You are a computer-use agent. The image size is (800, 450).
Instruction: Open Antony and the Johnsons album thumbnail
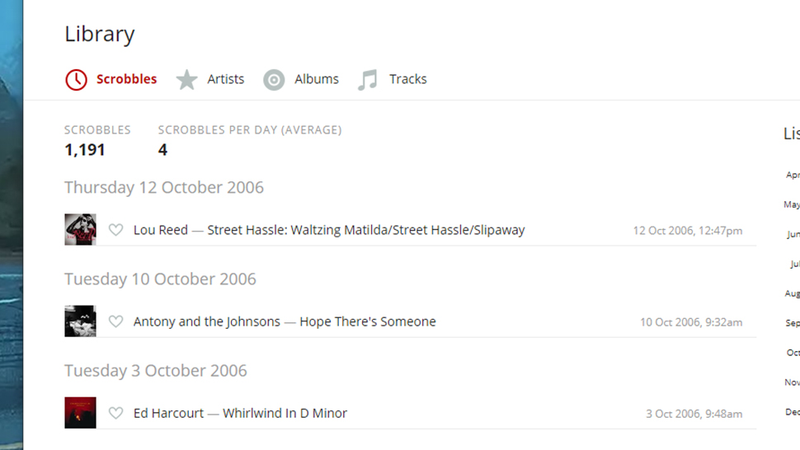click(80, 321)
